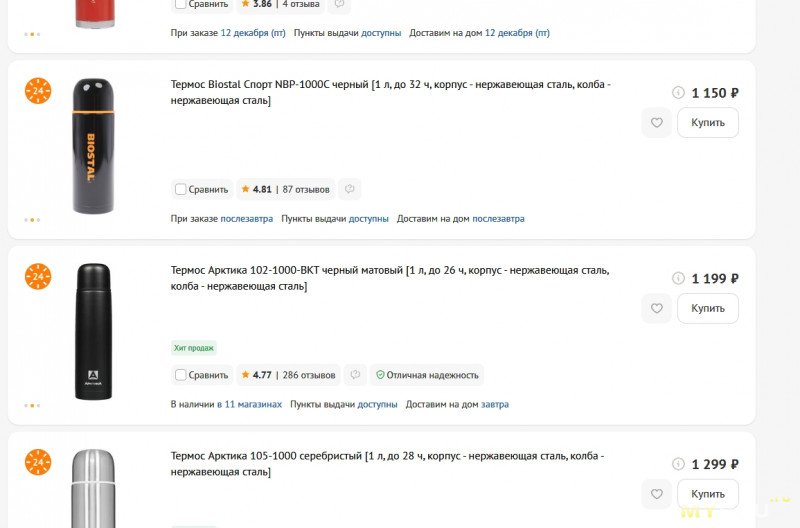The height and width of the screenshot is (528, 800).
Task: Favorite the silver Арктика 105-1000 thermos
Action: pyautogui.click(x=656, y=494)
